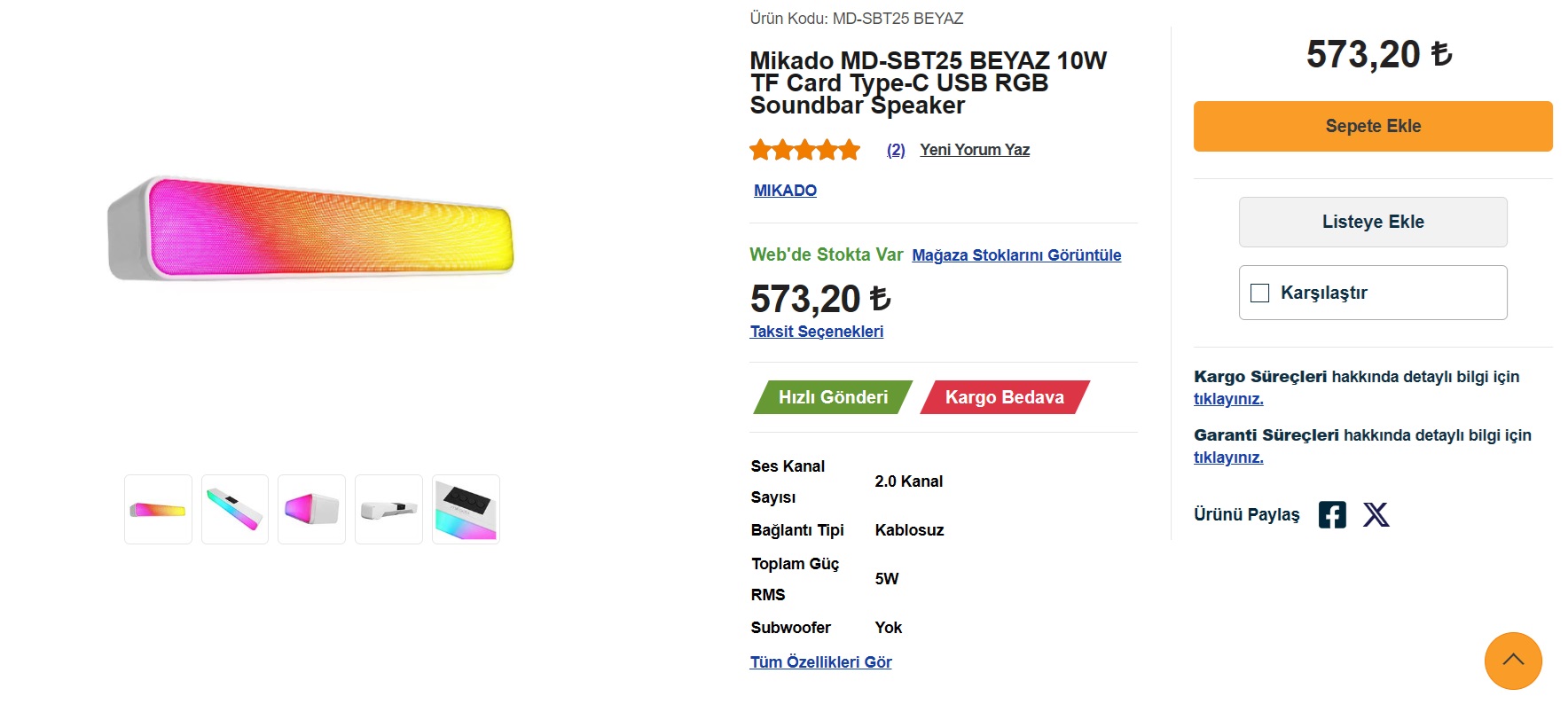Add product with Sepete Ekle button
This screenshot has height=712, width=1568.
pyautogui.click(x=1372, y=126)
